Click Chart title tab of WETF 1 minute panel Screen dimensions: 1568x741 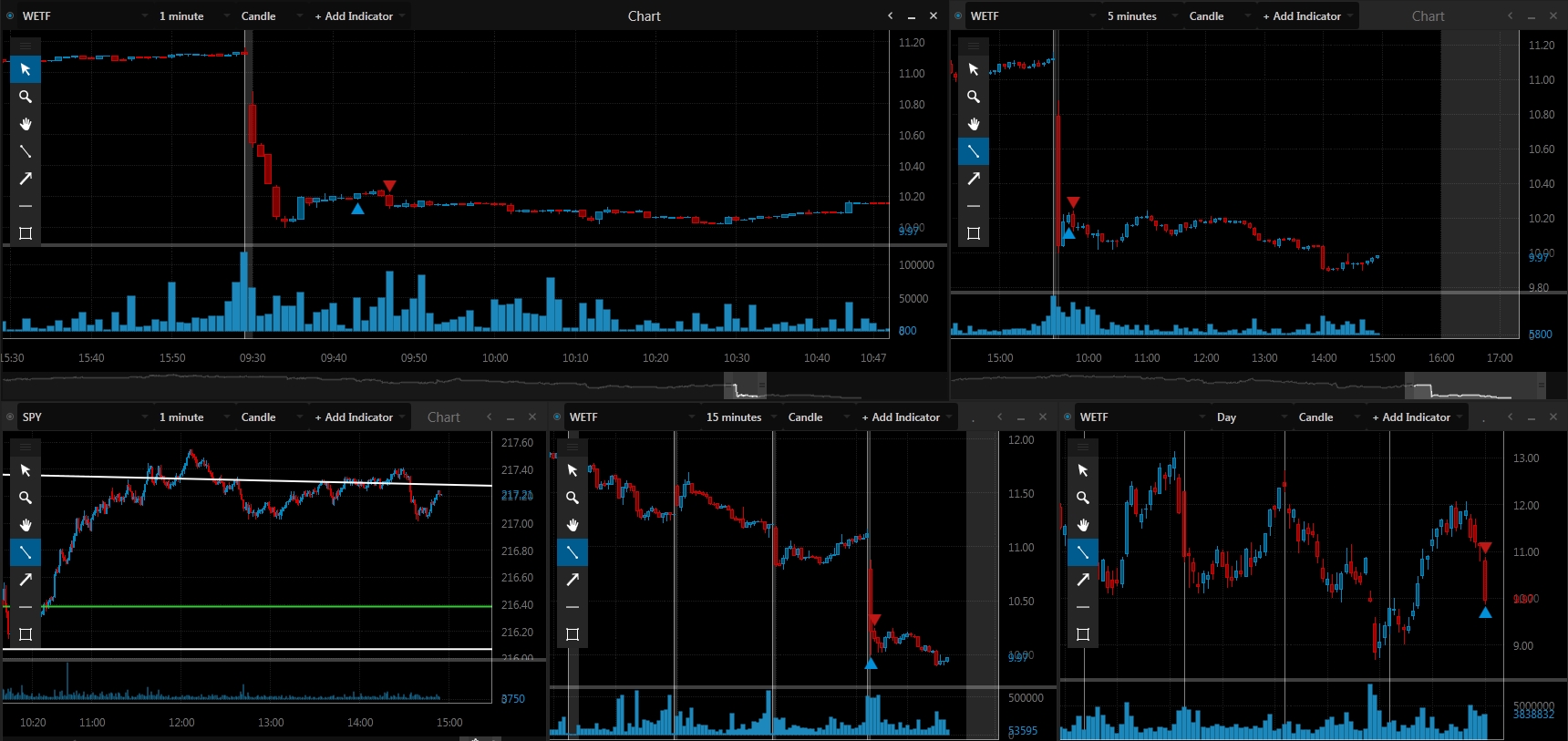[x=644, y=16]
